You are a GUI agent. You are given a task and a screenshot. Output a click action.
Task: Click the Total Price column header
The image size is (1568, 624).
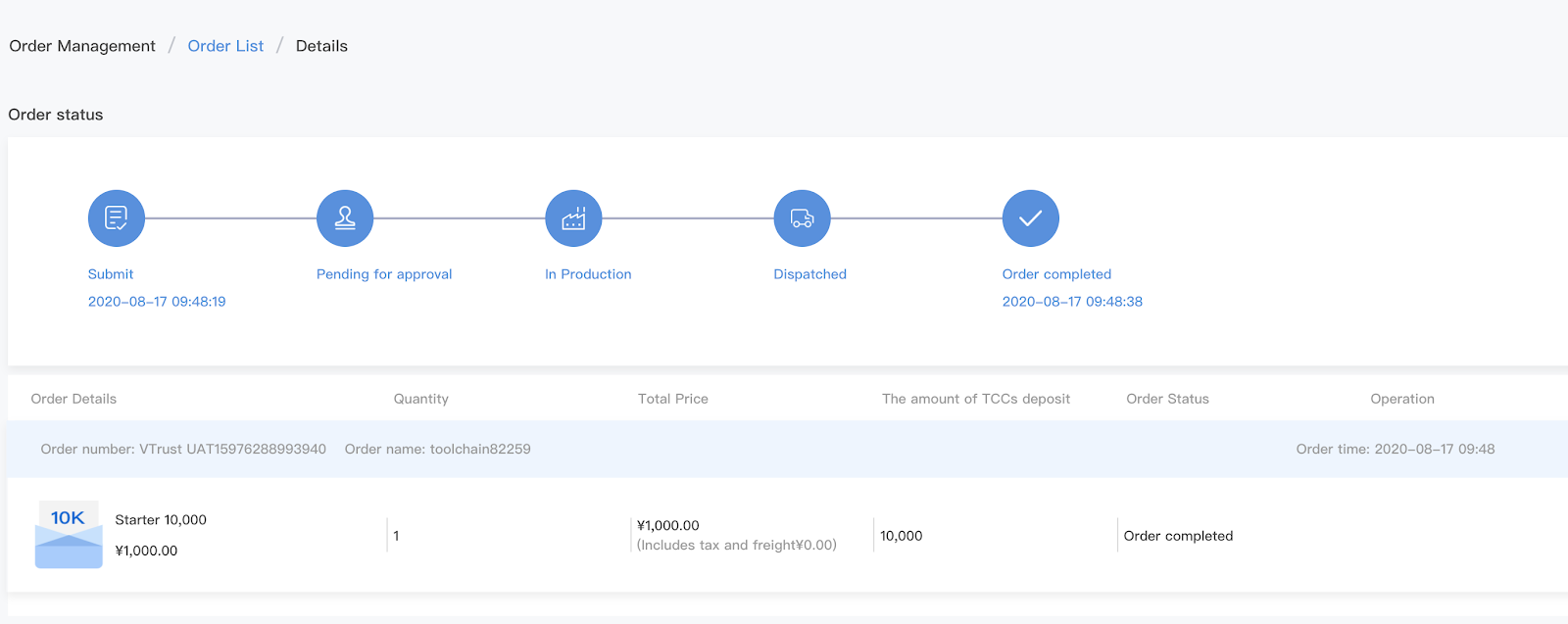673,399
